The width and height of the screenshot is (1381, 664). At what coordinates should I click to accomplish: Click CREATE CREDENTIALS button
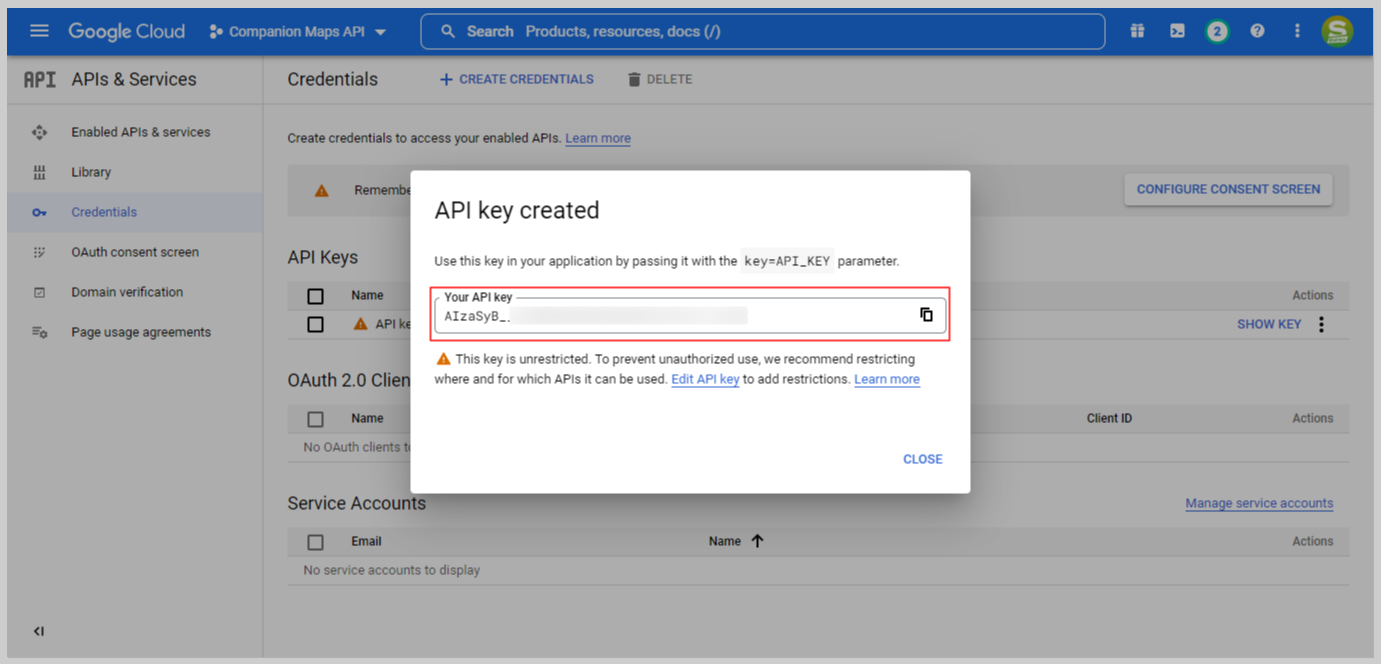[517, 79]
